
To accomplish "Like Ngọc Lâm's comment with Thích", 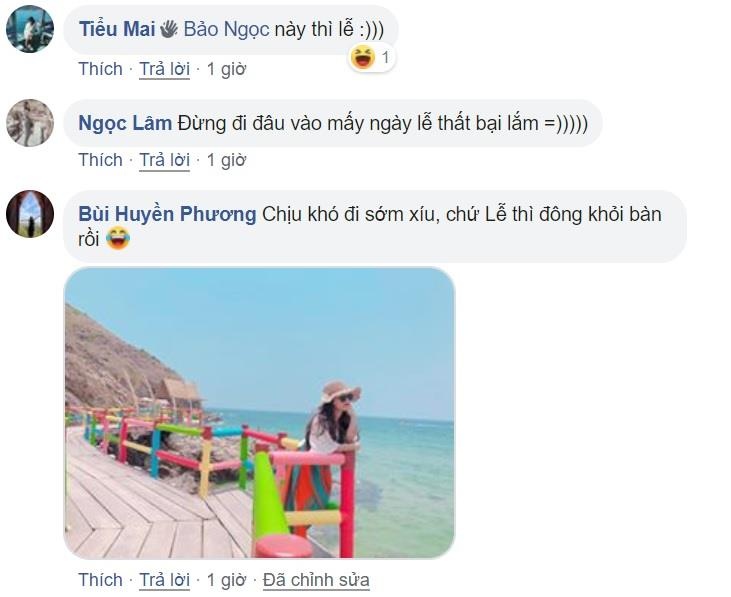I will click(x=100, y=160).
